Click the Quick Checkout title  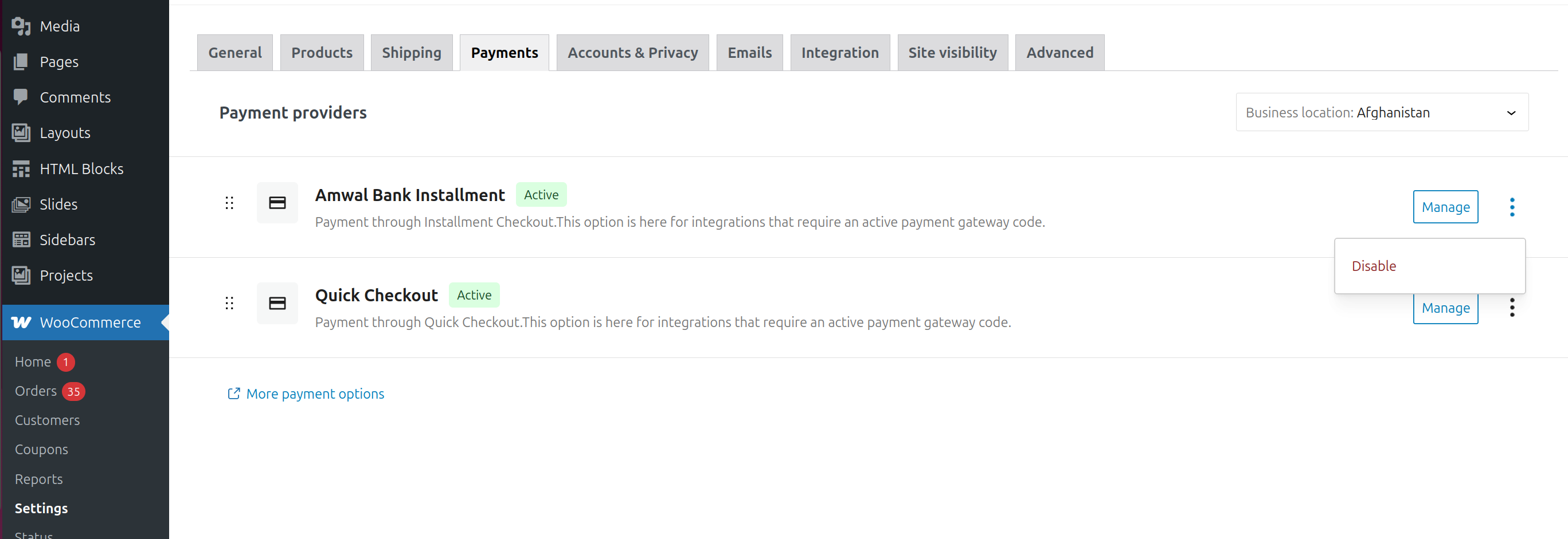click(x=377, y=296)
